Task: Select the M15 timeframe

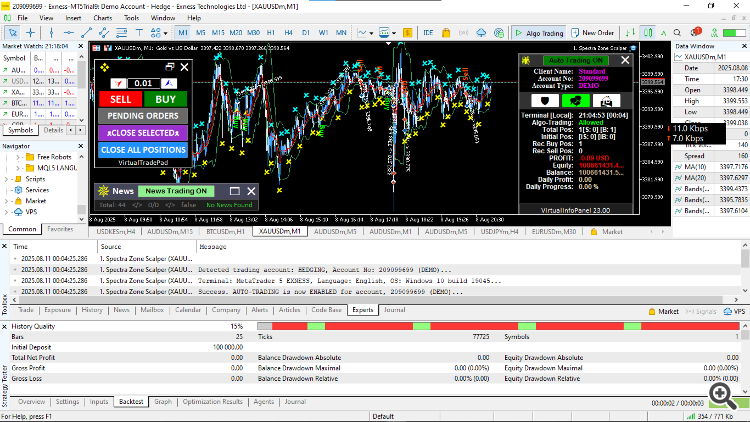Action: pos(218,33)
